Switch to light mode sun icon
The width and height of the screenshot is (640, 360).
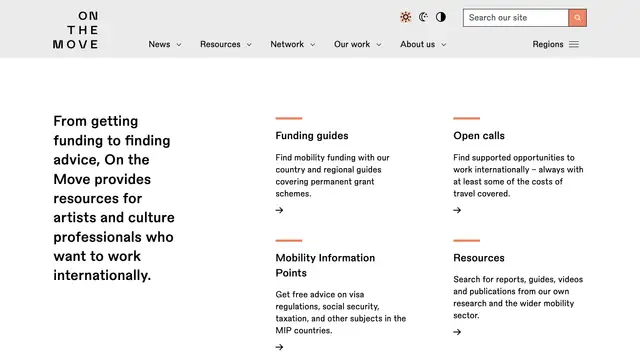pos(405,17)
